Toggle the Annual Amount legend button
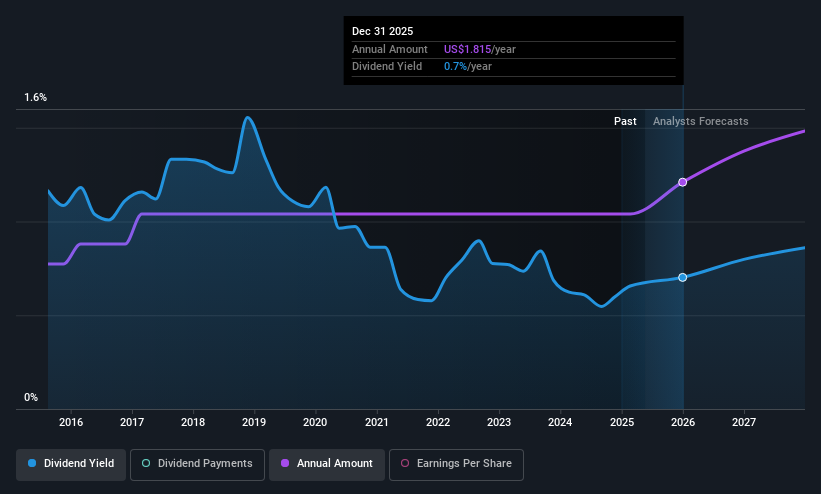821x494 pixels. [327, 464]
